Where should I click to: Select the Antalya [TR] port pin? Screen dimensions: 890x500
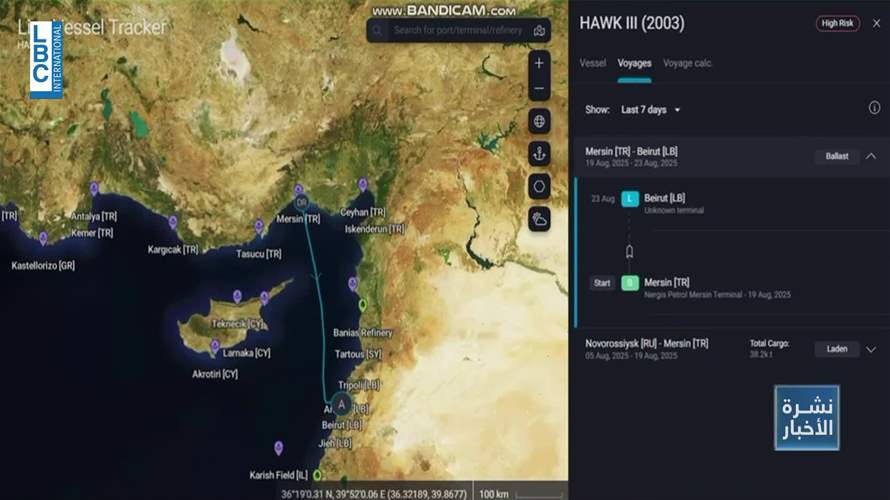(94, 188)
